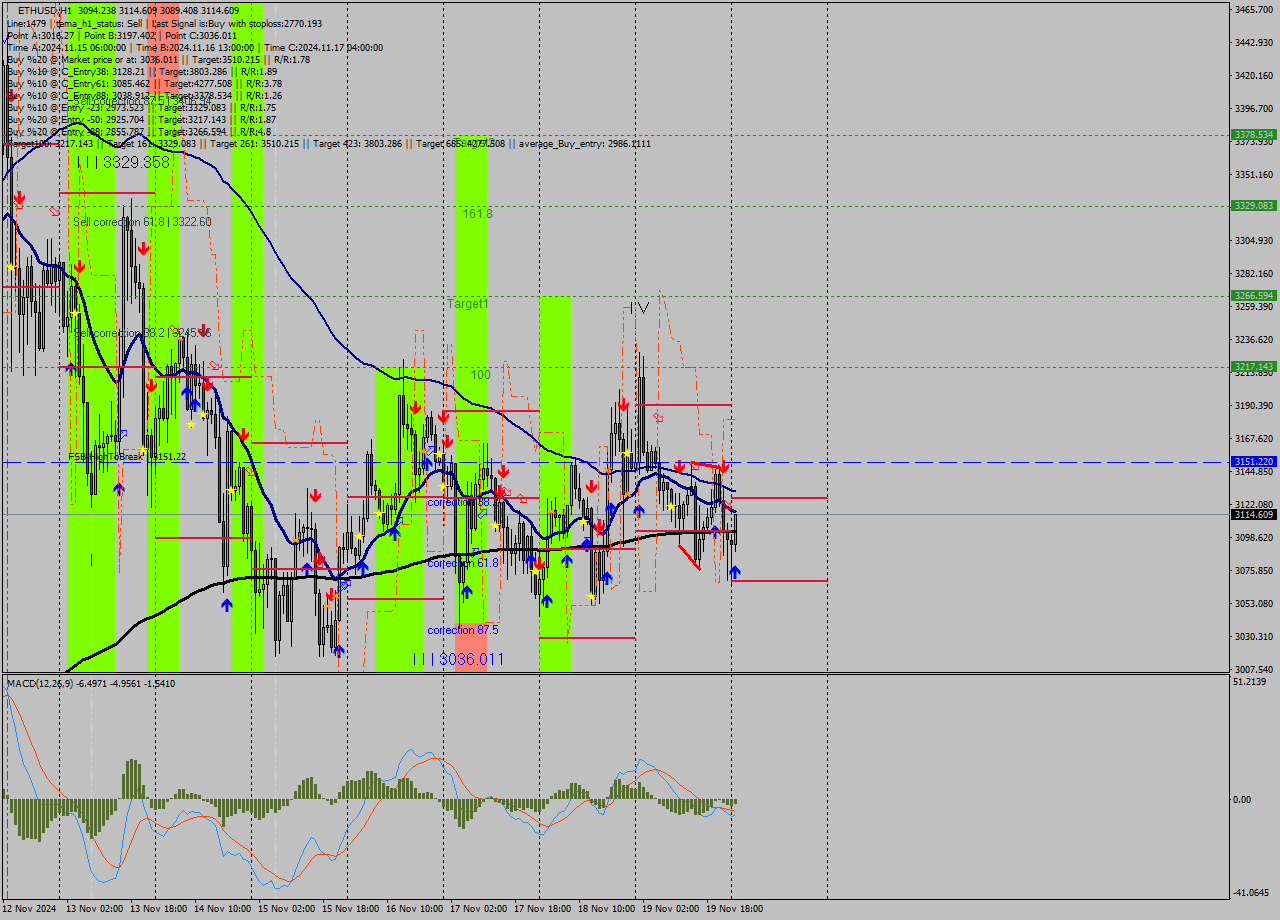Click the 3465.700 price axis value
This screenshot has width=1280, height=920.
point(1254,9)
